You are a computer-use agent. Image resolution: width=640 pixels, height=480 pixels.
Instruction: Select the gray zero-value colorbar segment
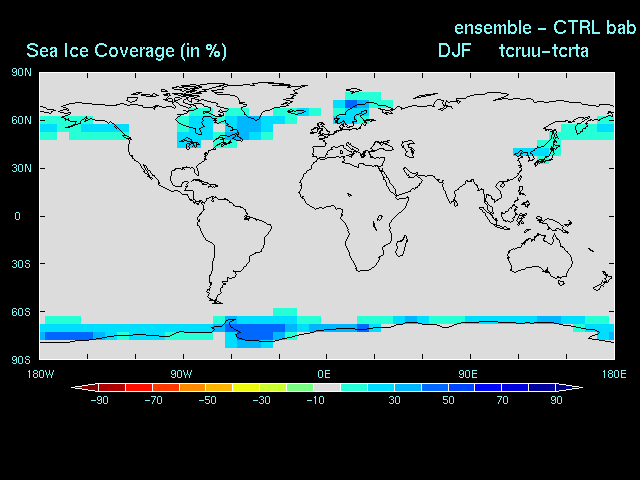(327, 387)
